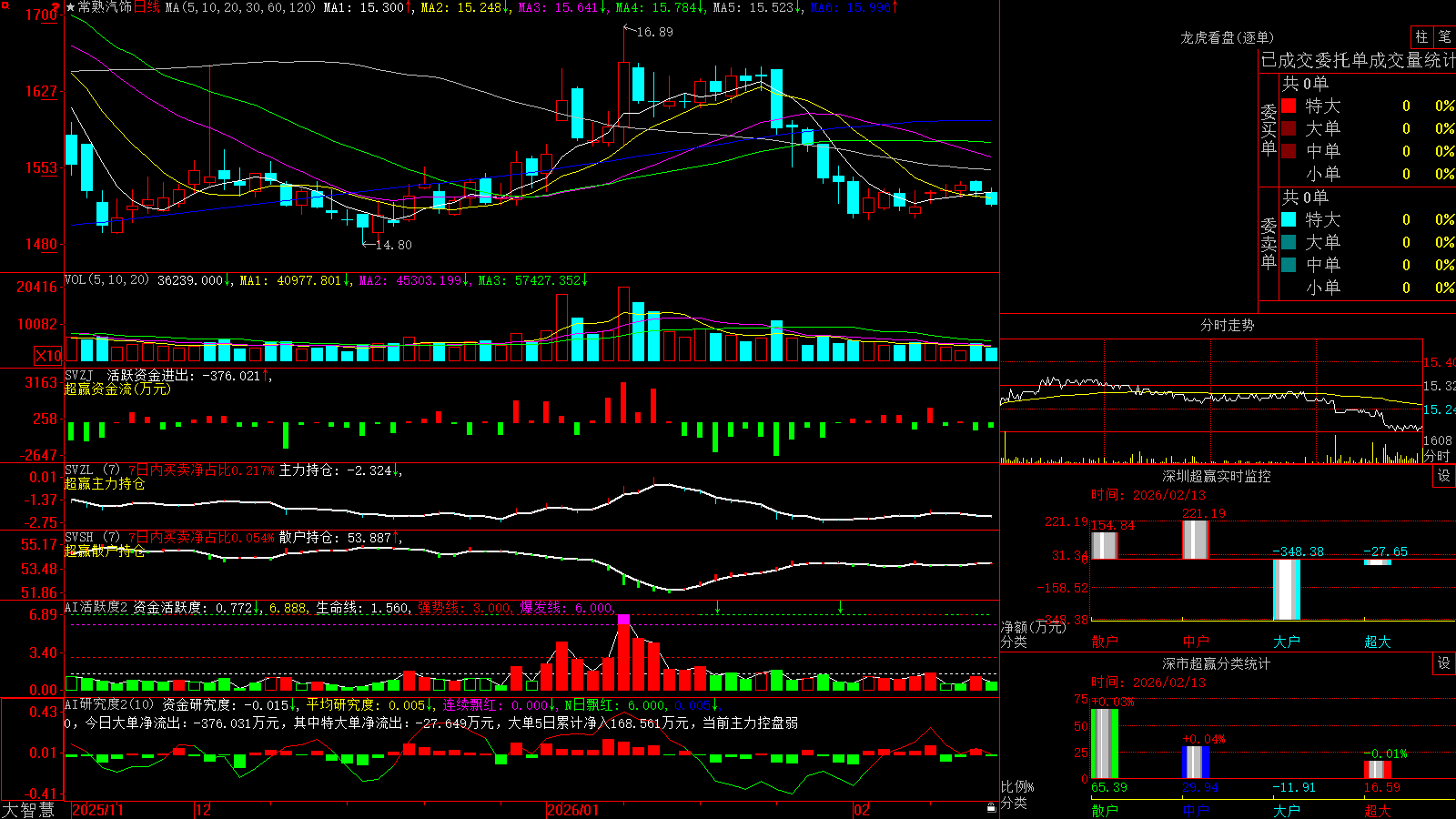1456x819 pixels.
Task: Click the 分时 label beside the intraday chart
Action: point(1437,455)
